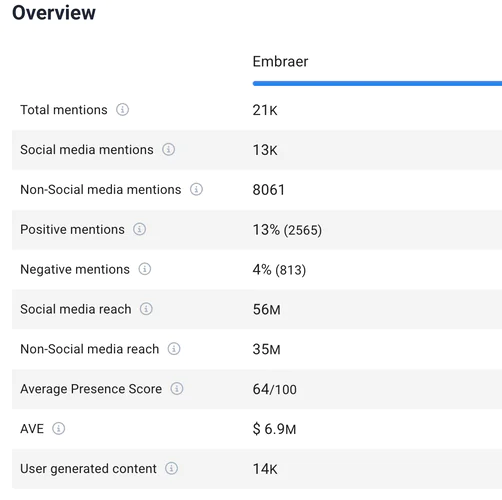
Task: Click the 21K total mentions value
Action: tap(265, 110)
